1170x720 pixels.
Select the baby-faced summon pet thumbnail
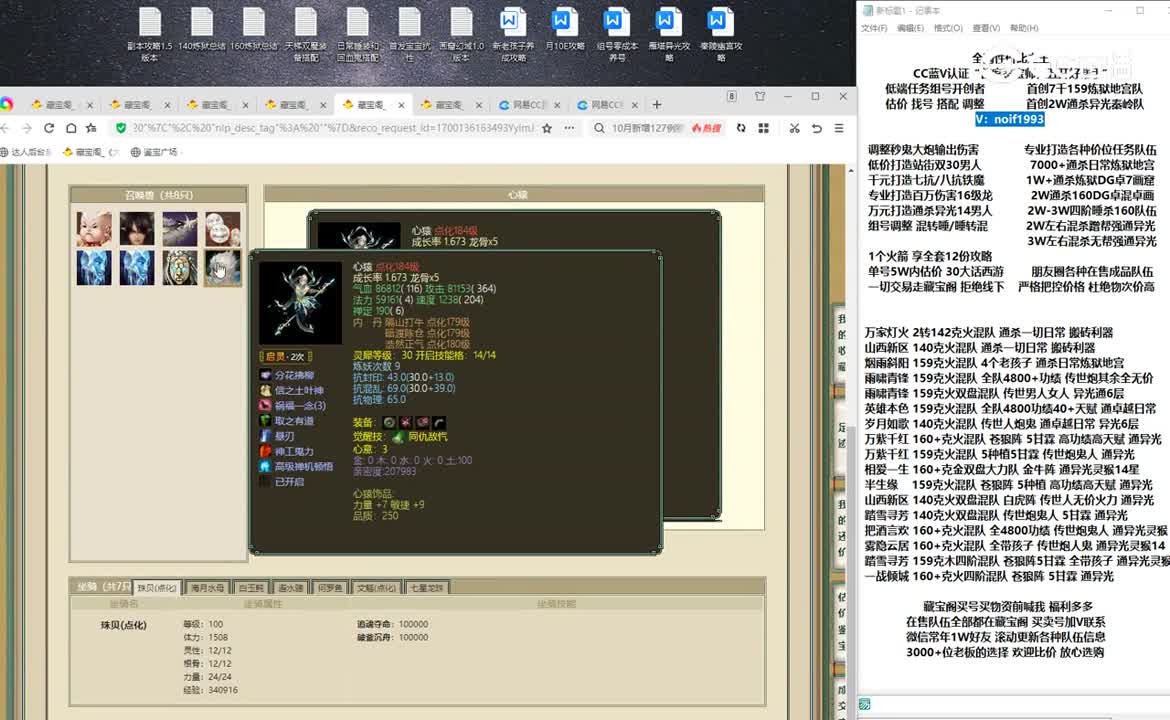click(x=94, y=229)
